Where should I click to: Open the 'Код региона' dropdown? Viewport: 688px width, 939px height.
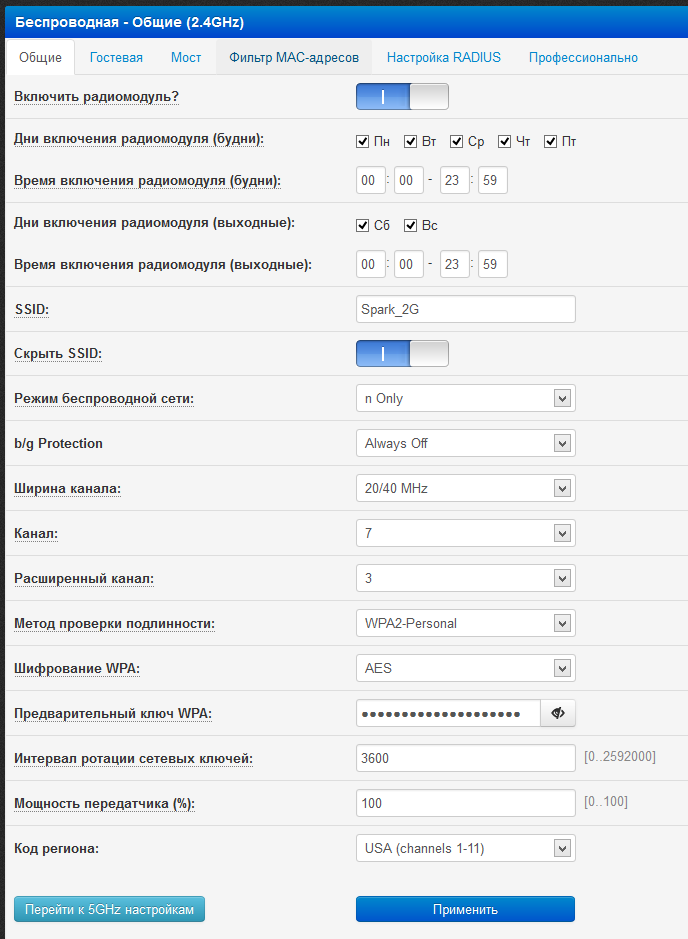pos(465,849)
